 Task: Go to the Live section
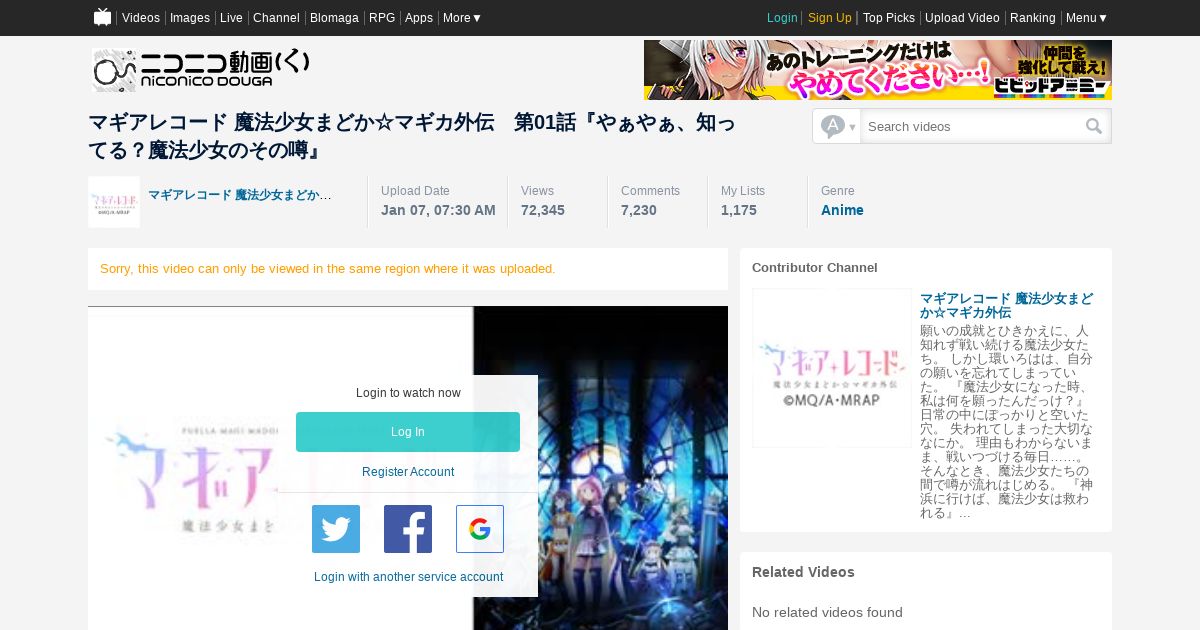(x=231, y=18)
